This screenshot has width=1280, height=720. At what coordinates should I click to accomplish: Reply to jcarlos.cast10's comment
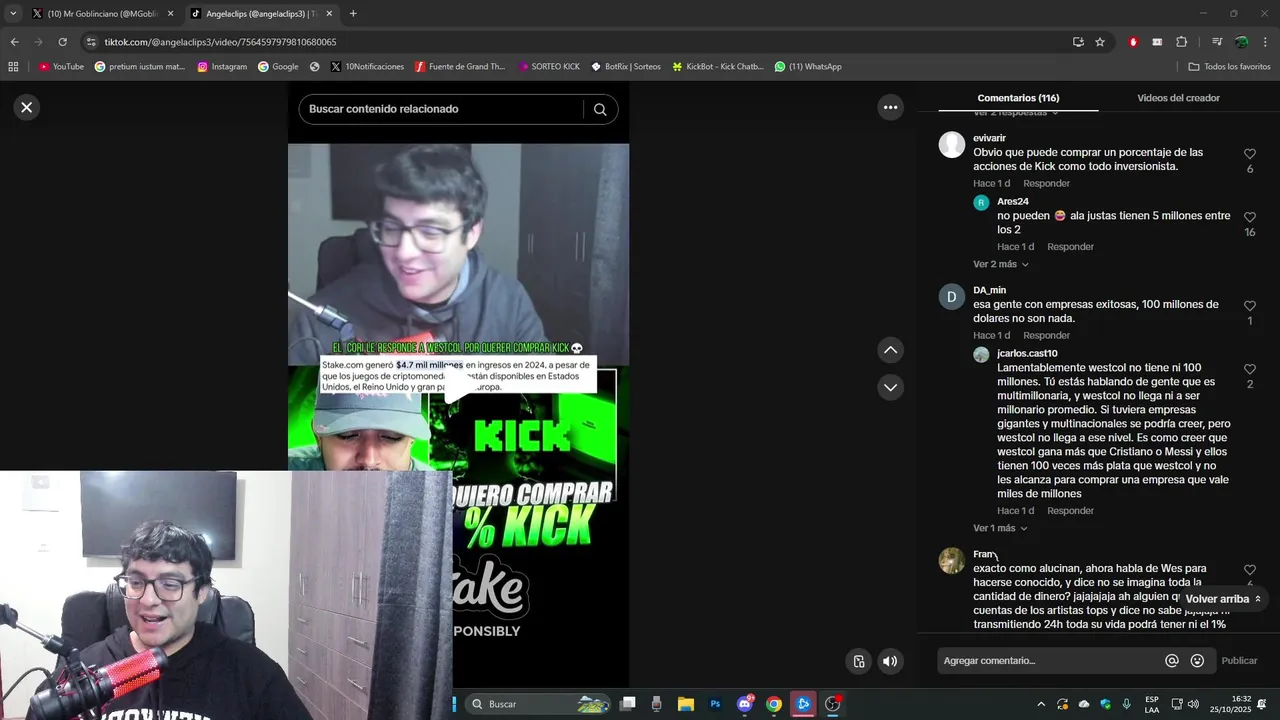click(1070, 511)
